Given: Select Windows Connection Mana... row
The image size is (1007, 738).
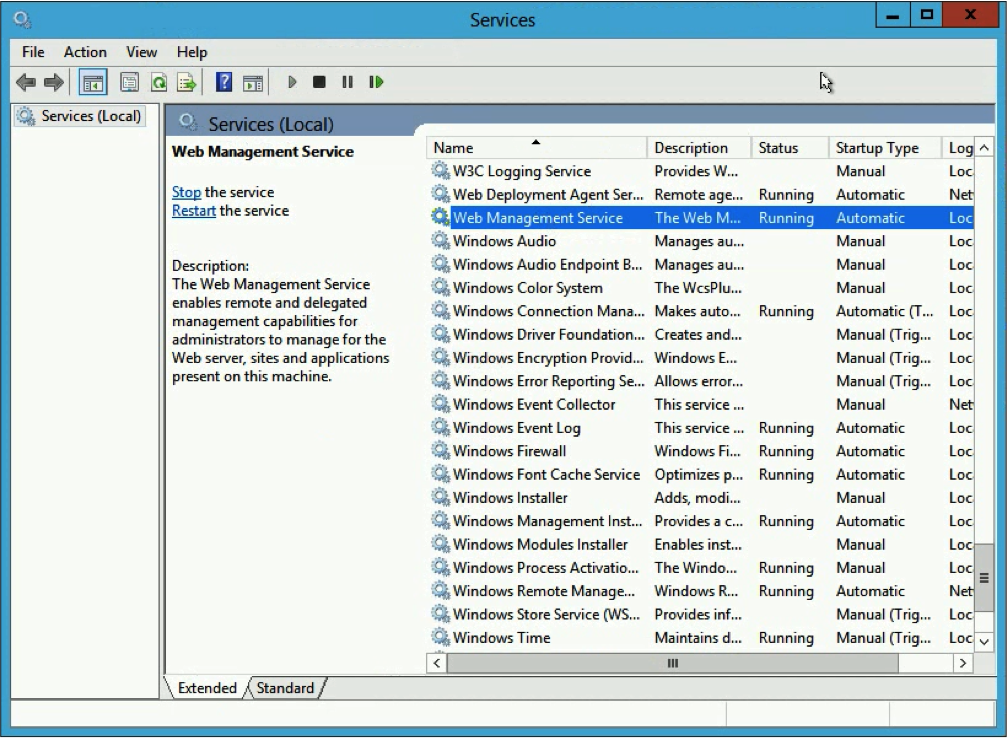Looking at the screenshot, I should coord(701,311).
